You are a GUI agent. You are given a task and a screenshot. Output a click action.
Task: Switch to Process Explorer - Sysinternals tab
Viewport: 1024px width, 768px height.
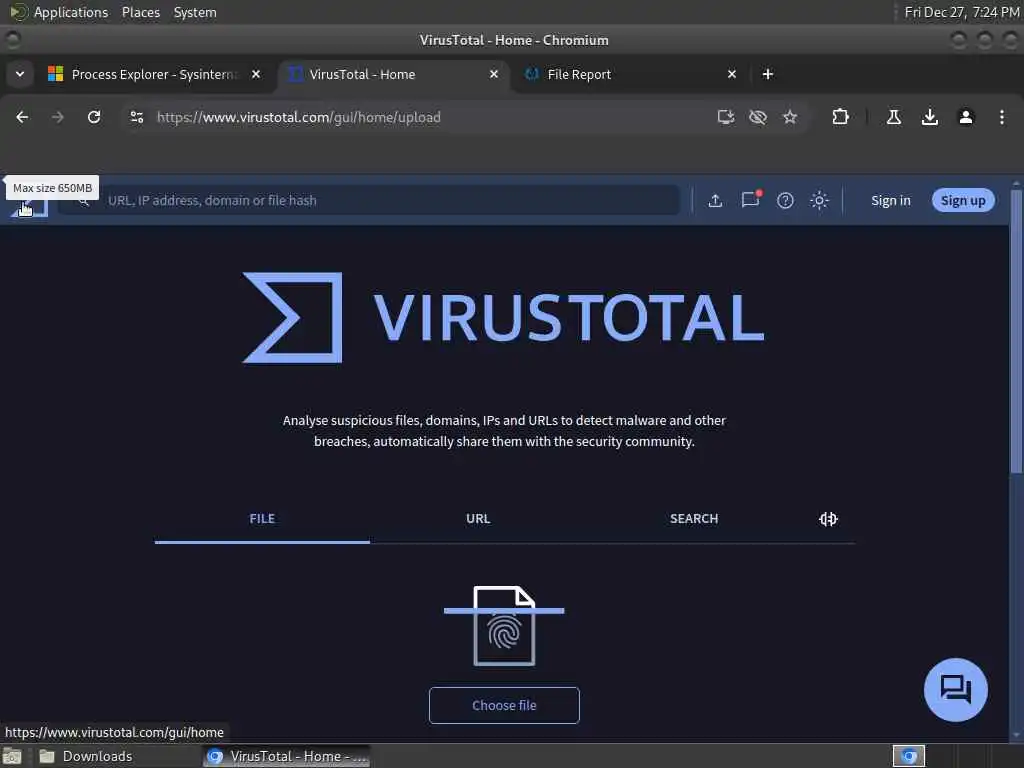153,74
